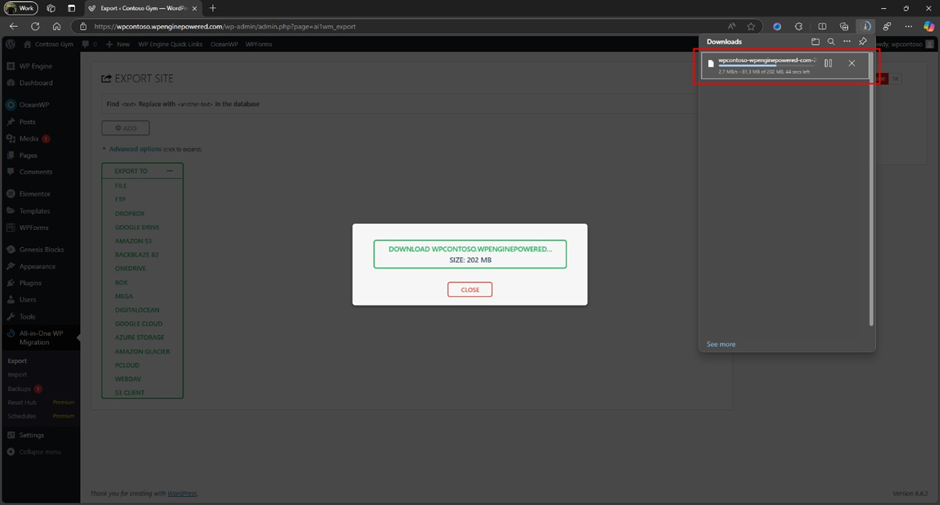Open Media in WordPress sidebar
The width and height of the screenshot is (940, 505).
click(29, 139)
